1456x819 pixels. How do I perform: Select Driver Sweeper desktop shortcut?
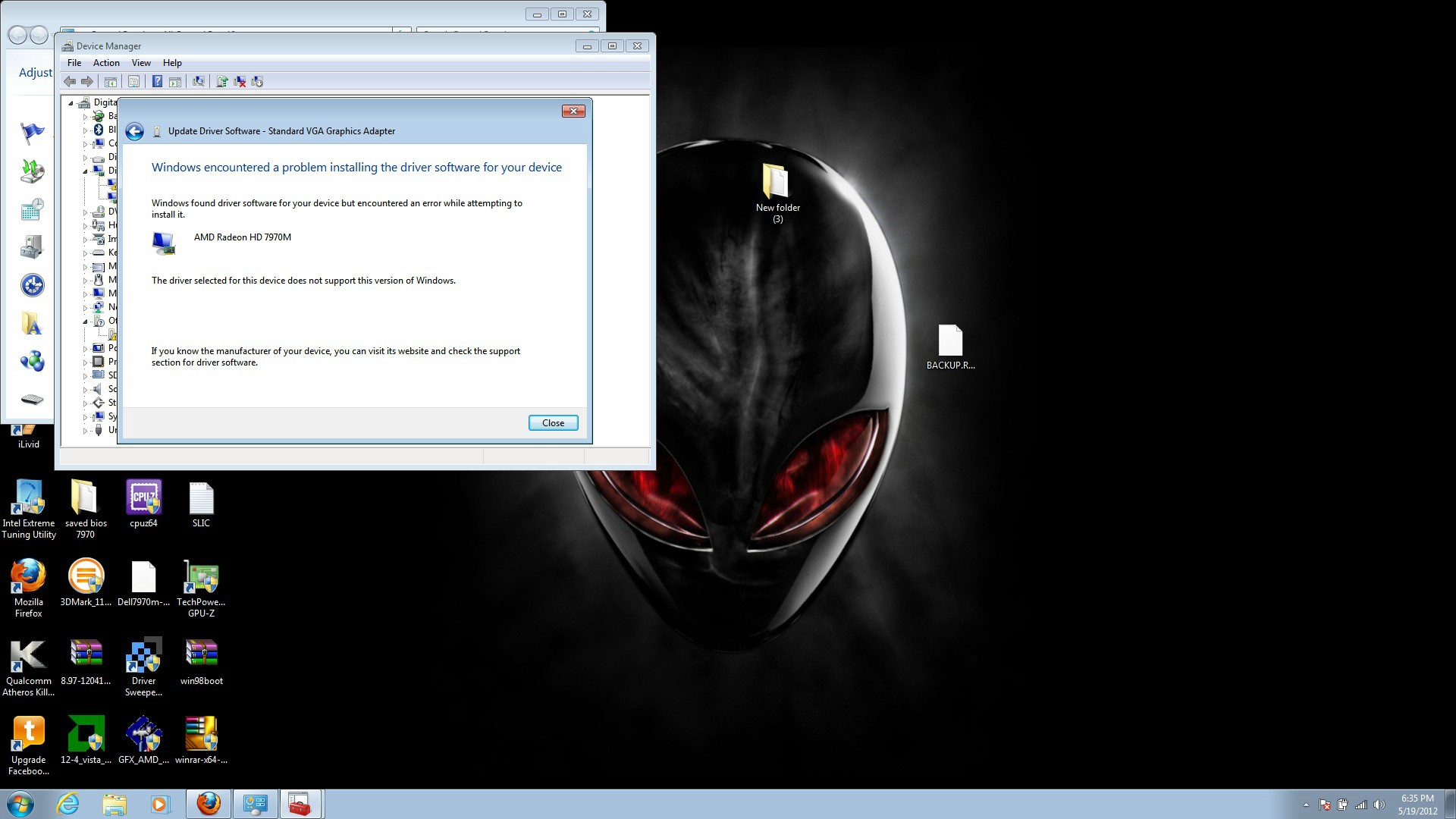(x=143, y=667)
